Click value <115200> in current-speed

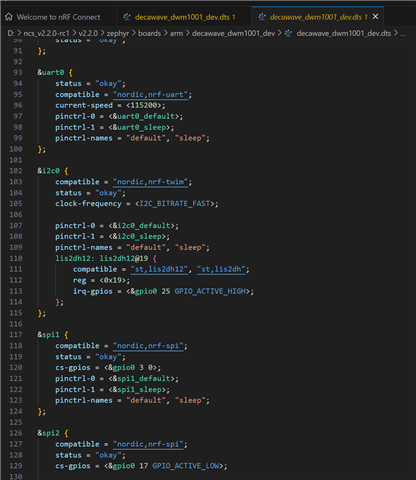(144, 105)
